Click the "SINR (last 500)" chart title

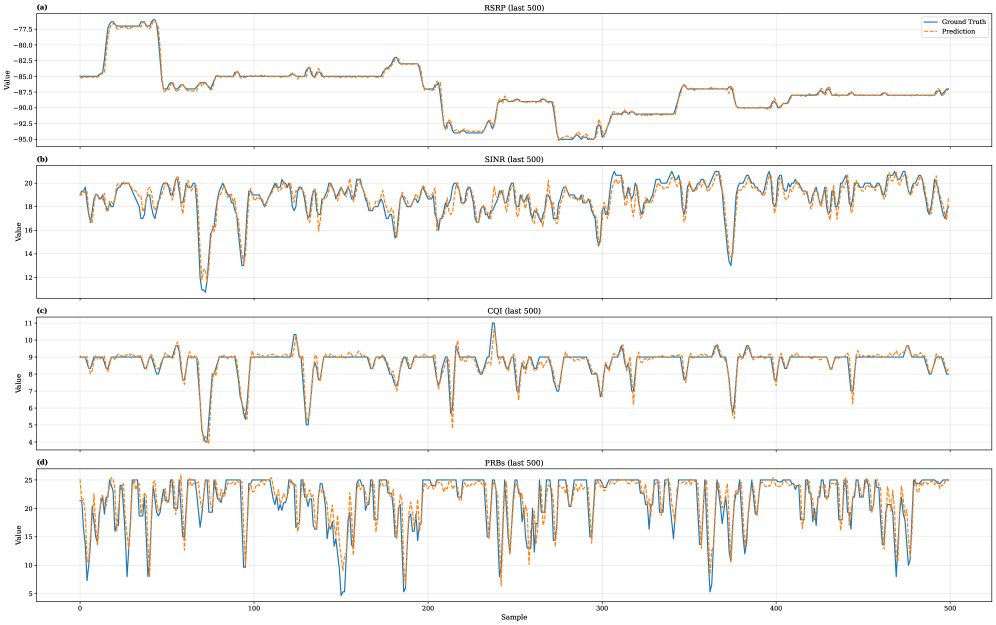[x=514, y=159]
